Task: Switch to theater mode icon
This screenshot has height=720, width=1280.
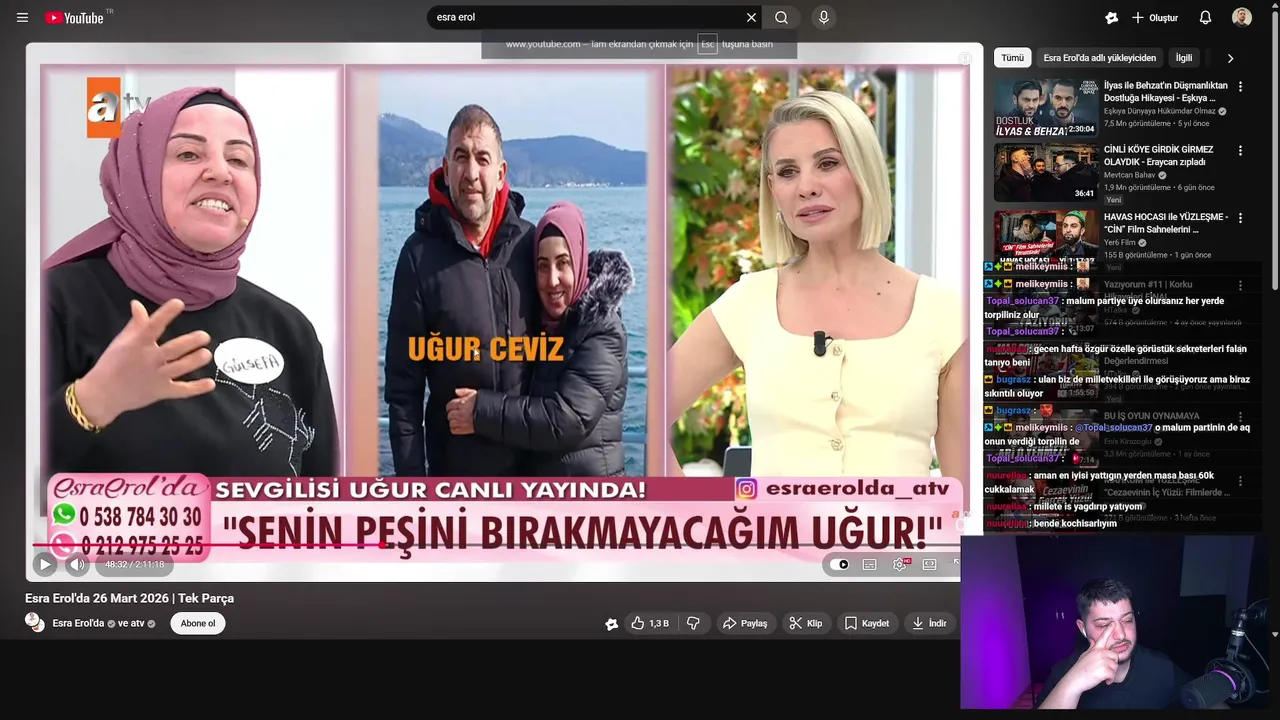Action: (x=930, y=564)
